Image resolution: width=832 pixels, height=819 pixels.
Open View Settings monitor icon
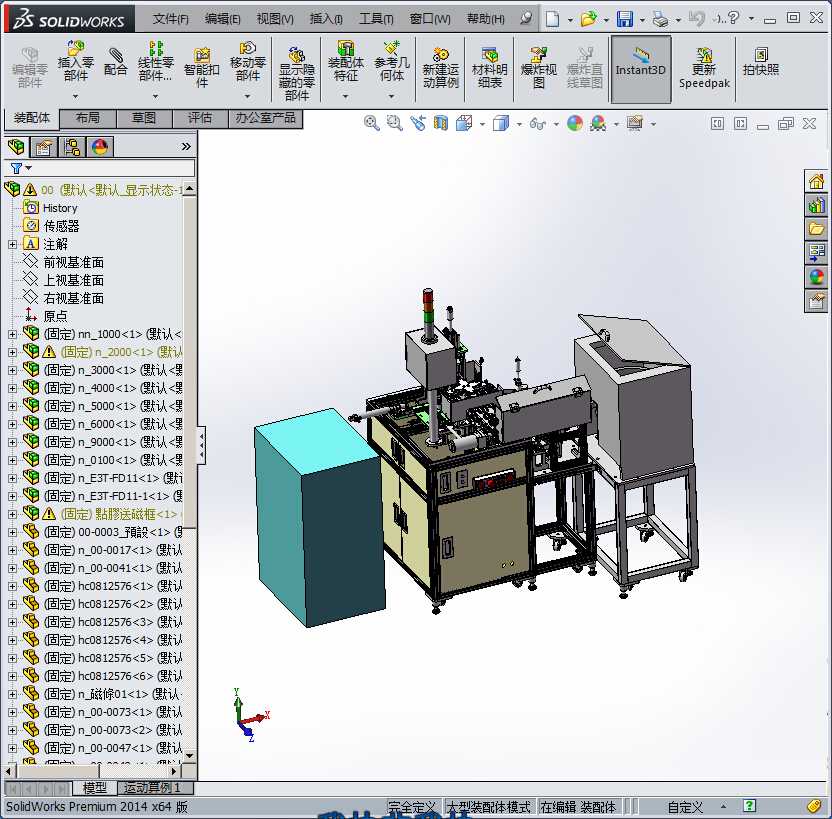[635, 124]
